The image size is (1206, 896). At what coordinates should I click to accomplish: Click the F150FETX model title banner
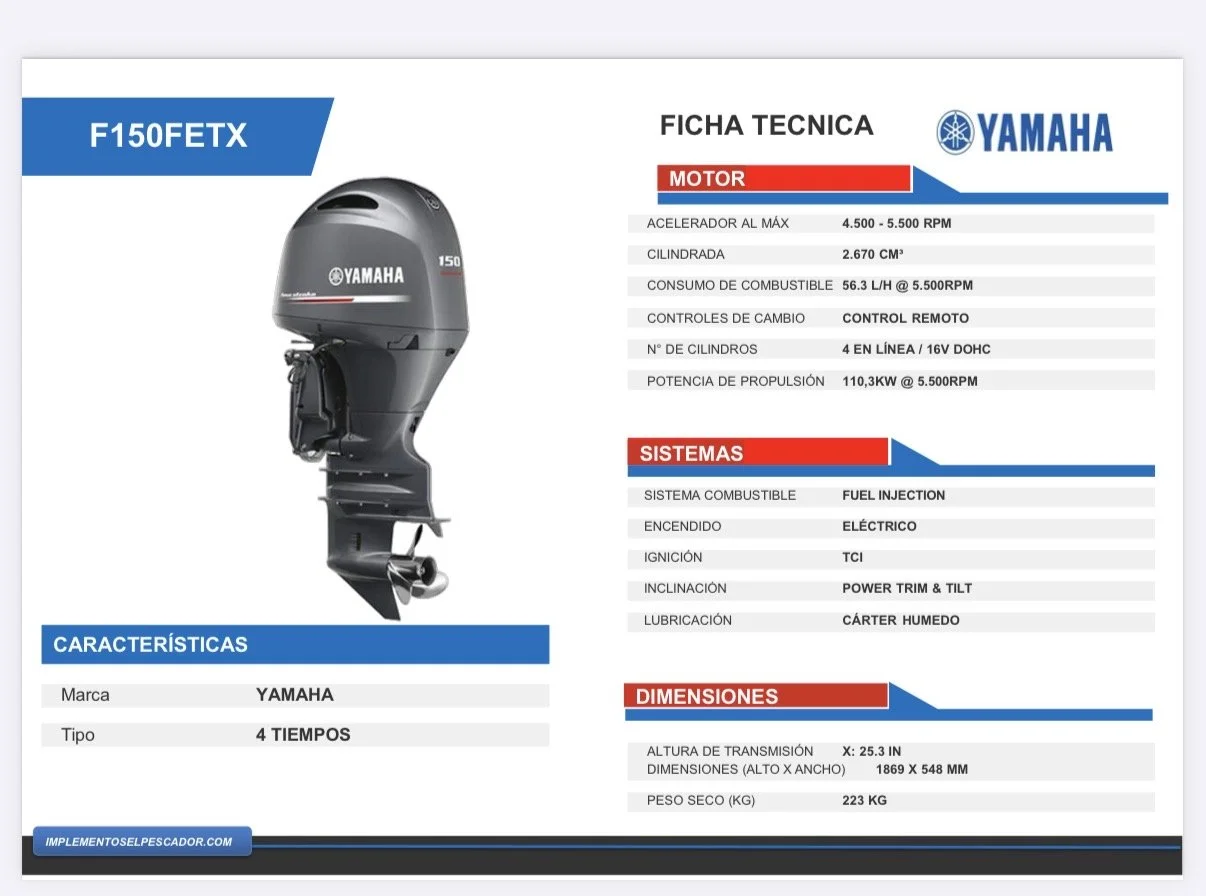(177, 136)
